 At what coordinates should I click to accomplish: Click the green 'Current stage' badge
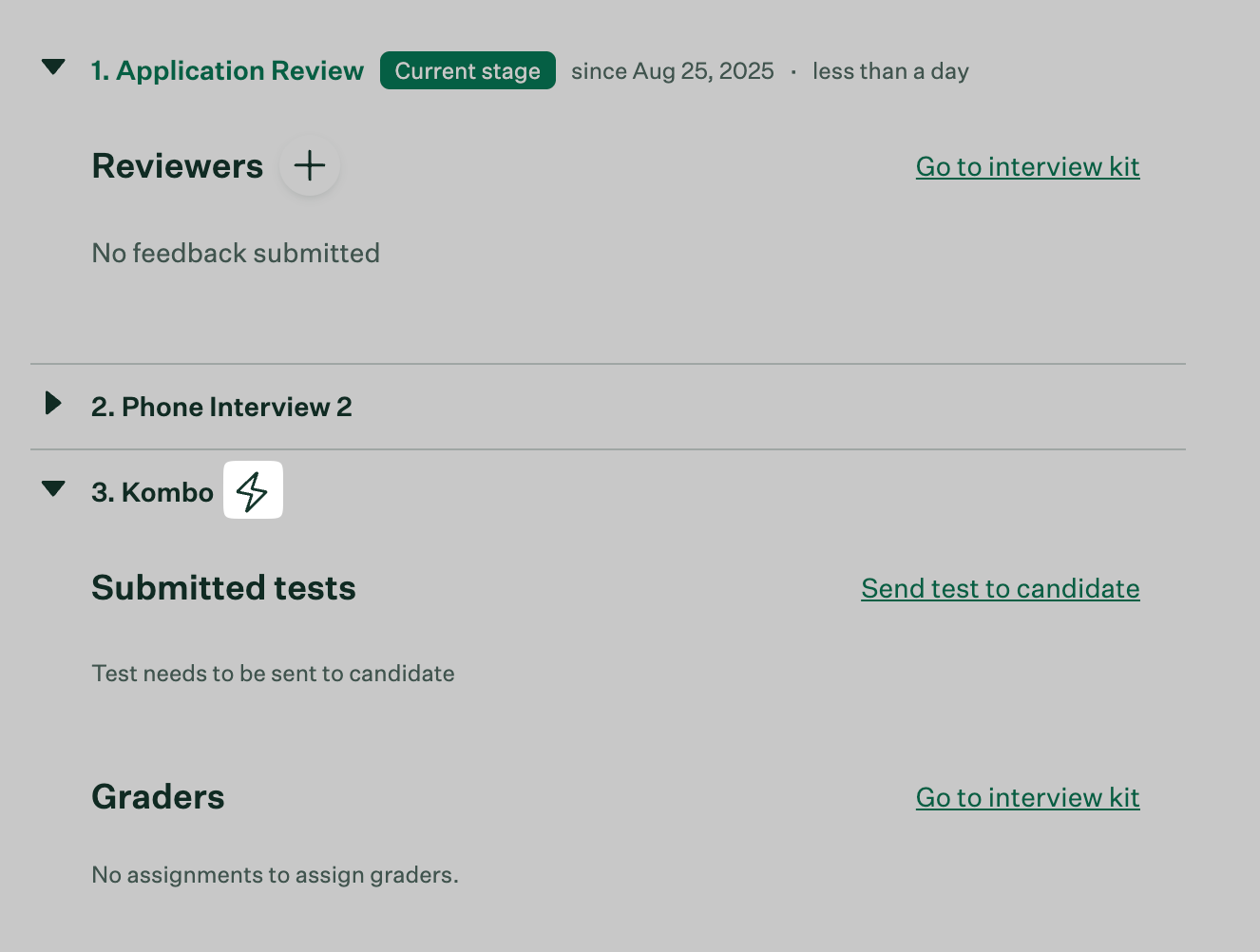[468, 71]
